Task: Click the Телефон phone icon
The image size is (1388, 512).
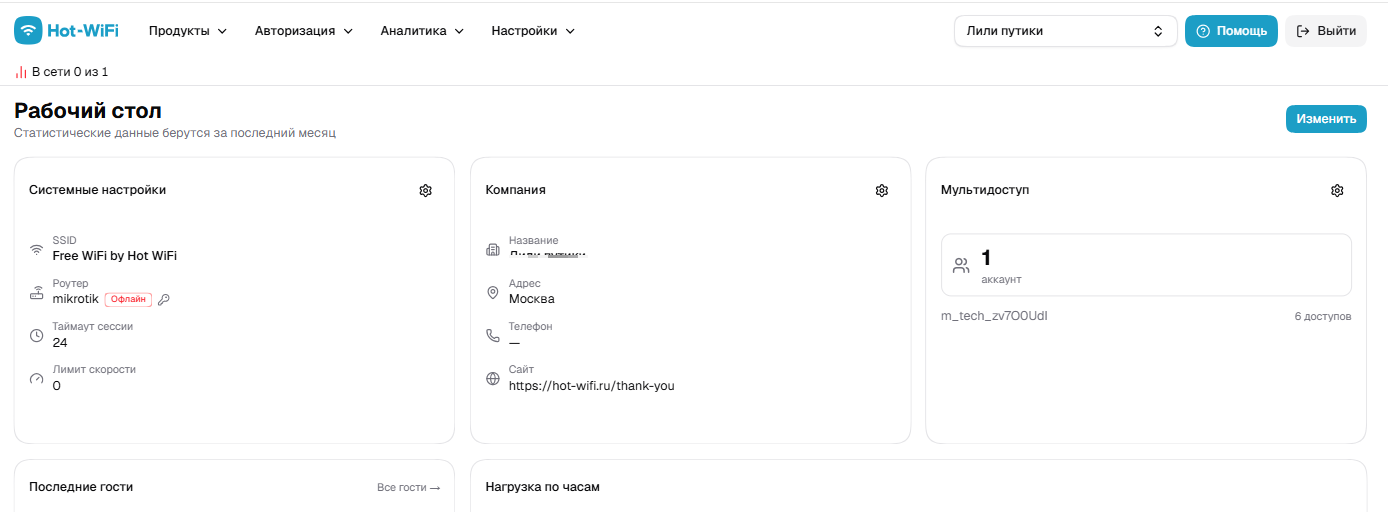Action: (492, 335)
